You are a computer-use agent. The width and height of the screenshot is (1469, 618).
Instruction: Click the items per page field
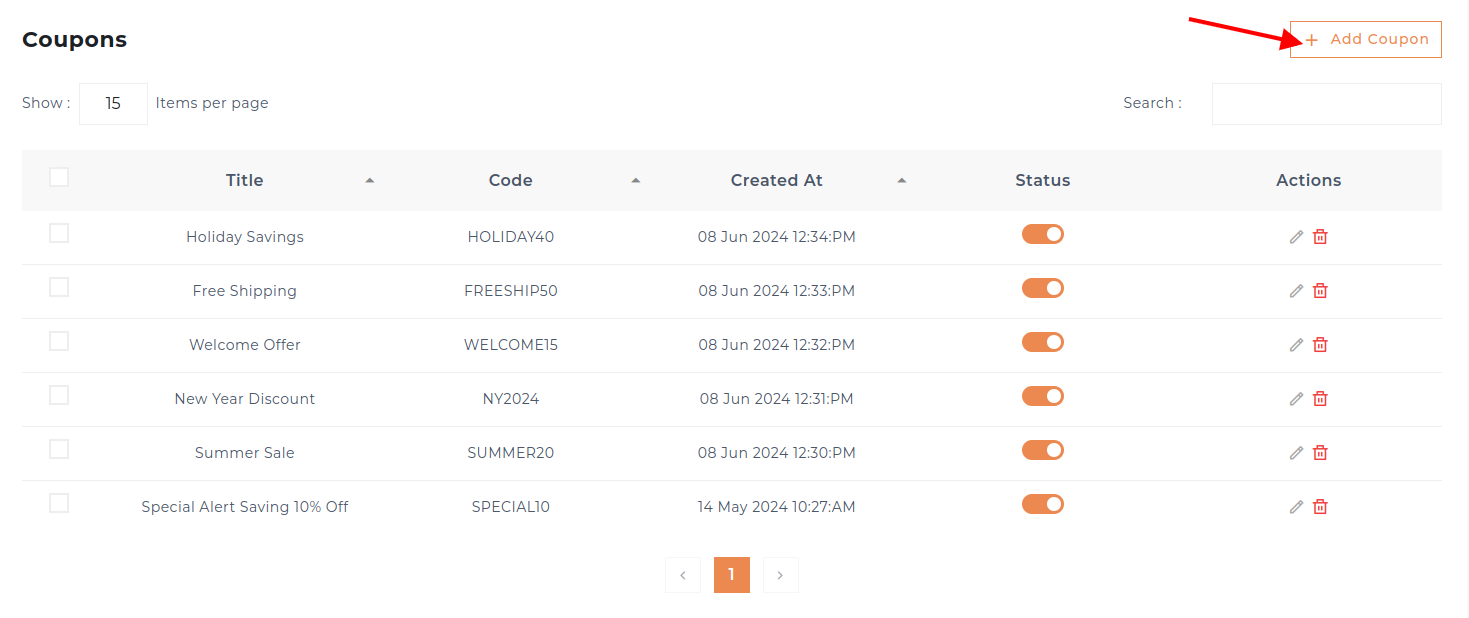[113, 104]
